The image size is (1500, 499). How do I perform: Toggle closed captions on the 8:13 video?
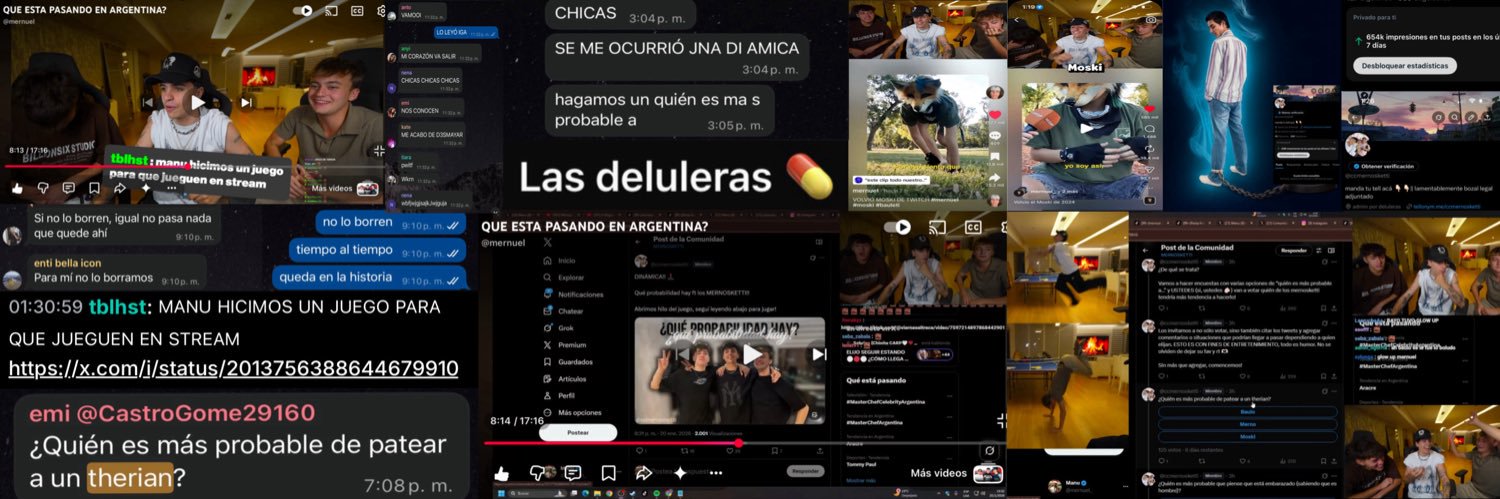coord(357,11)
